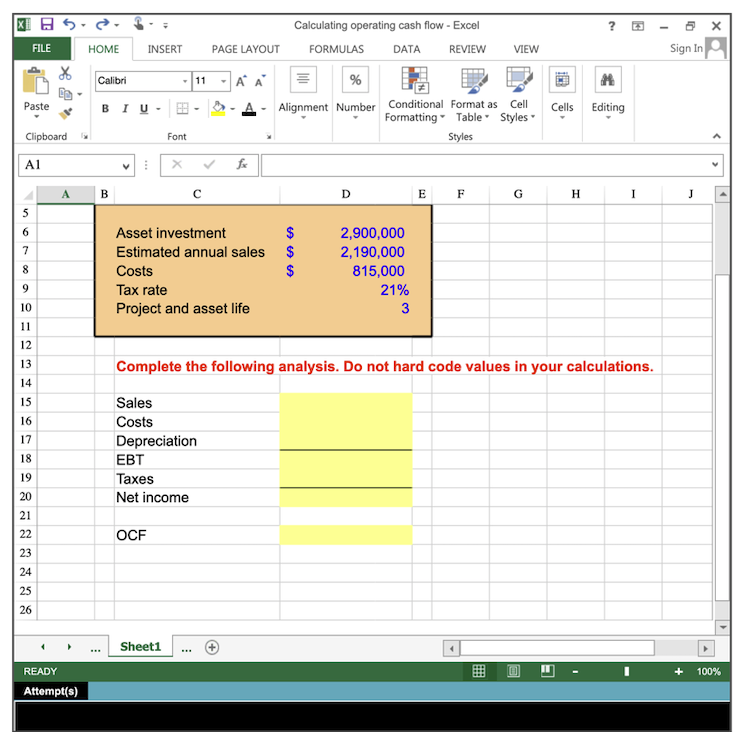Open the underline style dropdown arrow

click(x=158, y=109)
